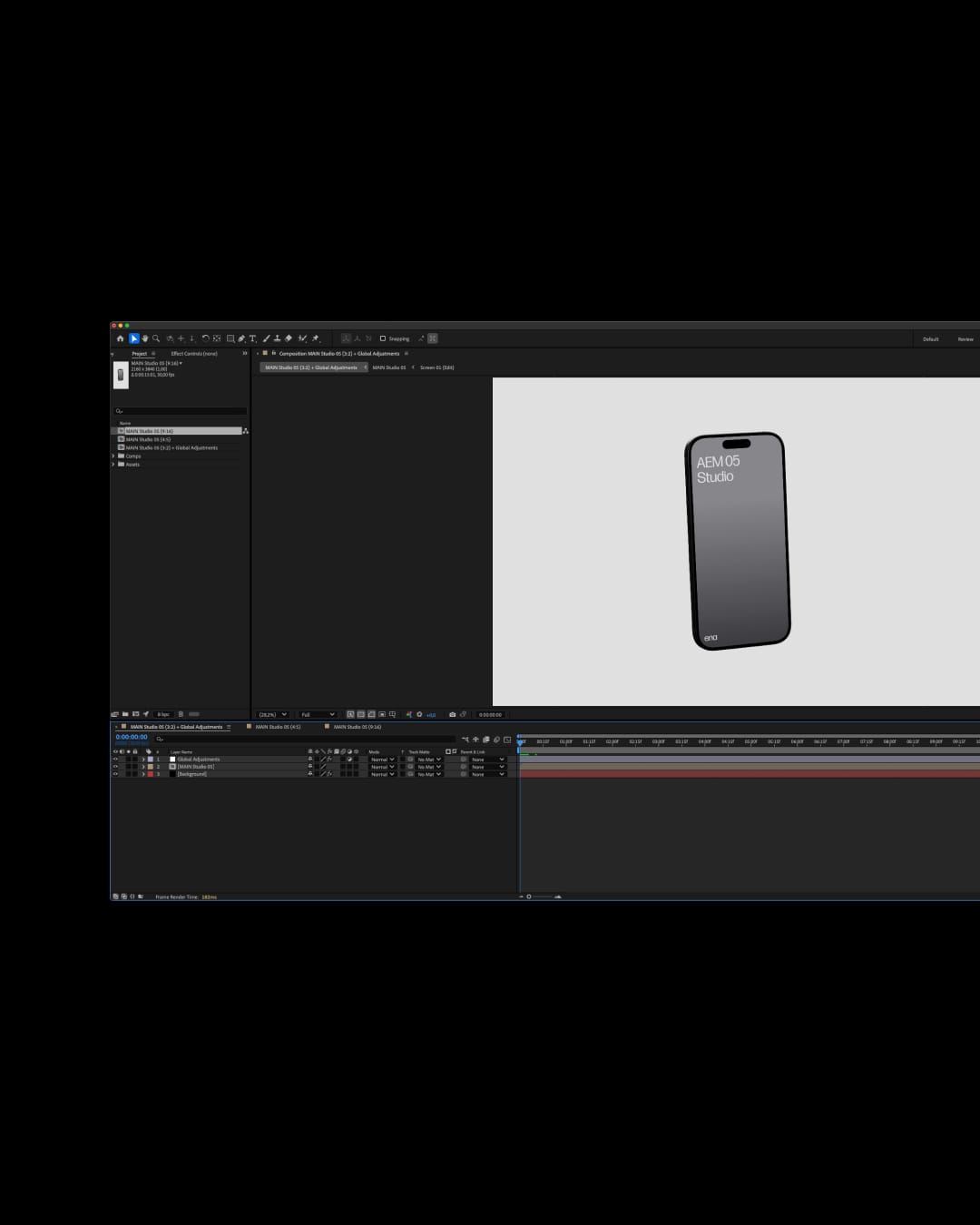Select the Roto Brush tool

click(301, 338)
